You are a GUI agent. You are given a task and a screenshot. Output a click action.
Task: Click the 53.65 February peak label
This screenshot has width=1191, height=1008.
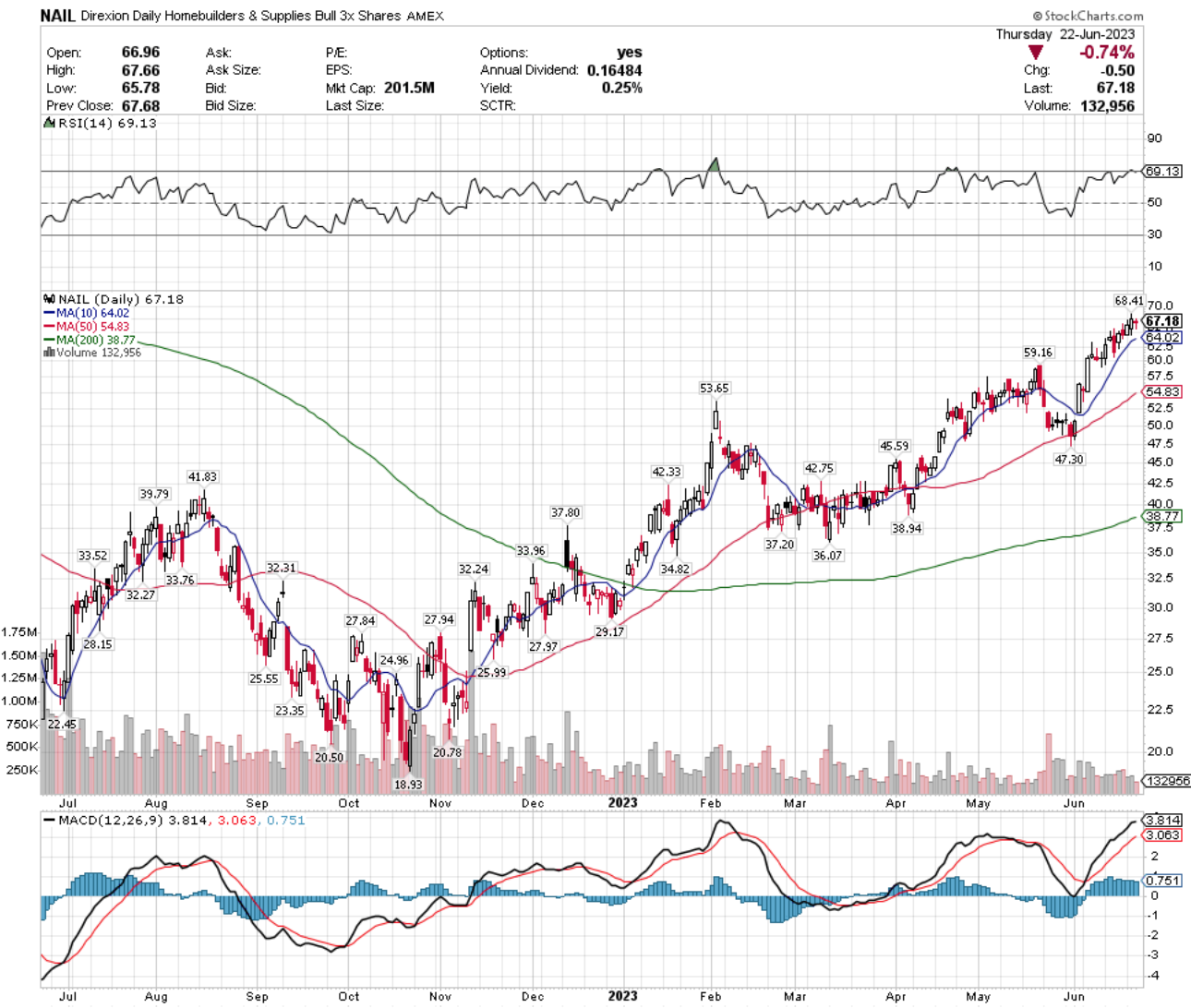point(715,389)
